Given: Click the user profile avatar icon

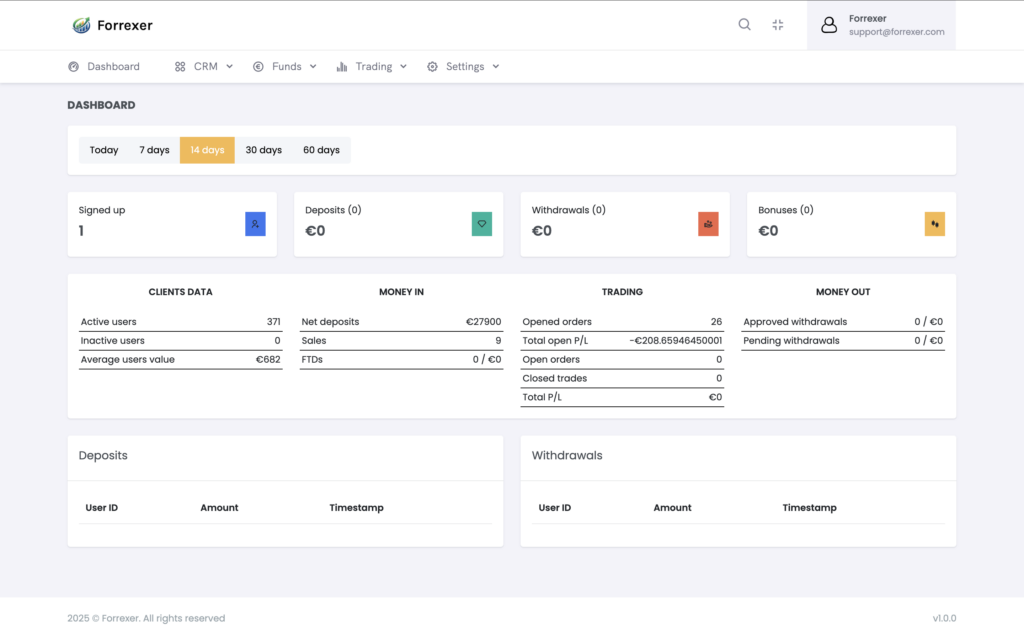Looking at the screenshot, I should tap(829, 25).
